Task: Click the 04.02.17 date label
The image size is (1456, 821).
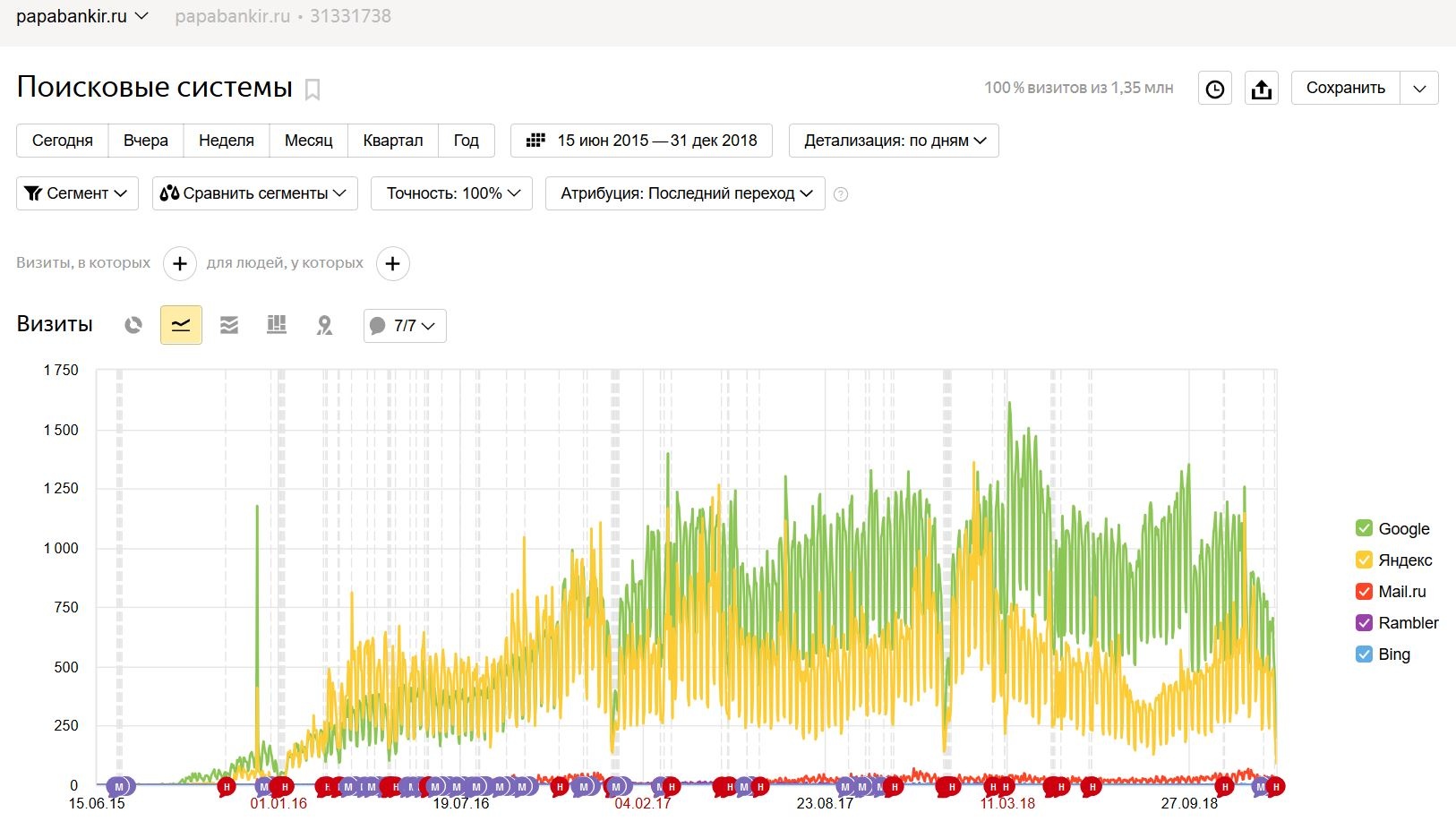Action: tap(643, 804)
